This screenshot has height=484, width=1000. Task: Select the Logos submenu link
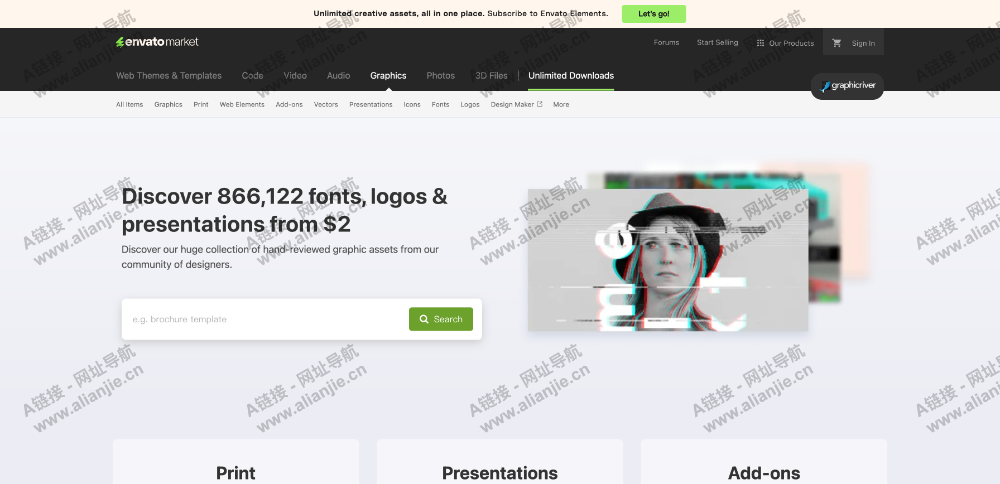click(470, 105)
